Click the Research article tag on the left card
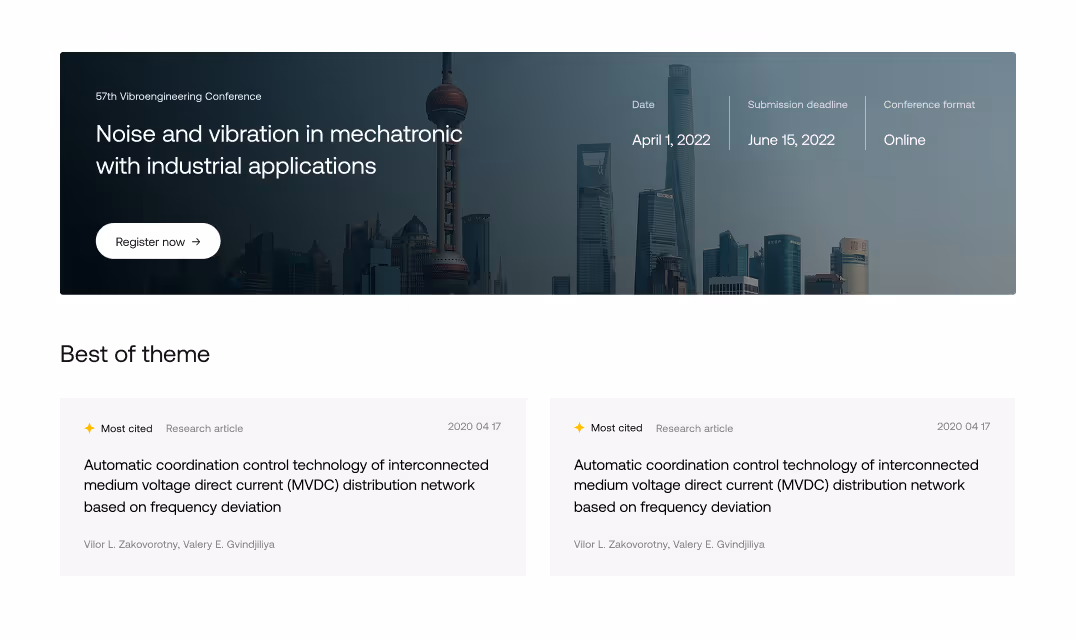This screenshot has width=1076, height=640. pyautogui.click(x=204, y=429)
